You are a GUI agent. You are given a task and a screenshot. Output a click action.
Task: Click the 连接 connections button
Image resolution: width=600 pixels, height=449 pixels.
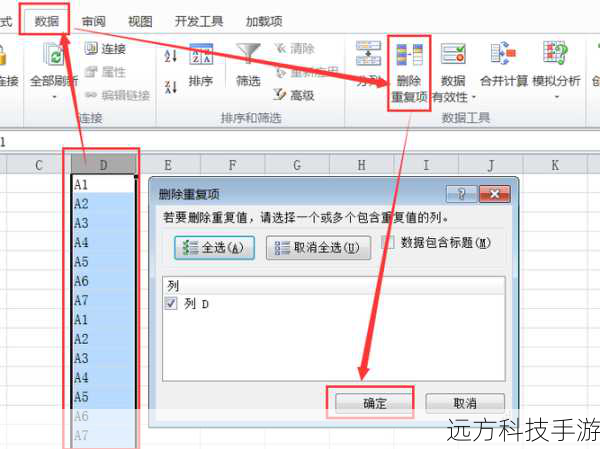coord(105,49)
